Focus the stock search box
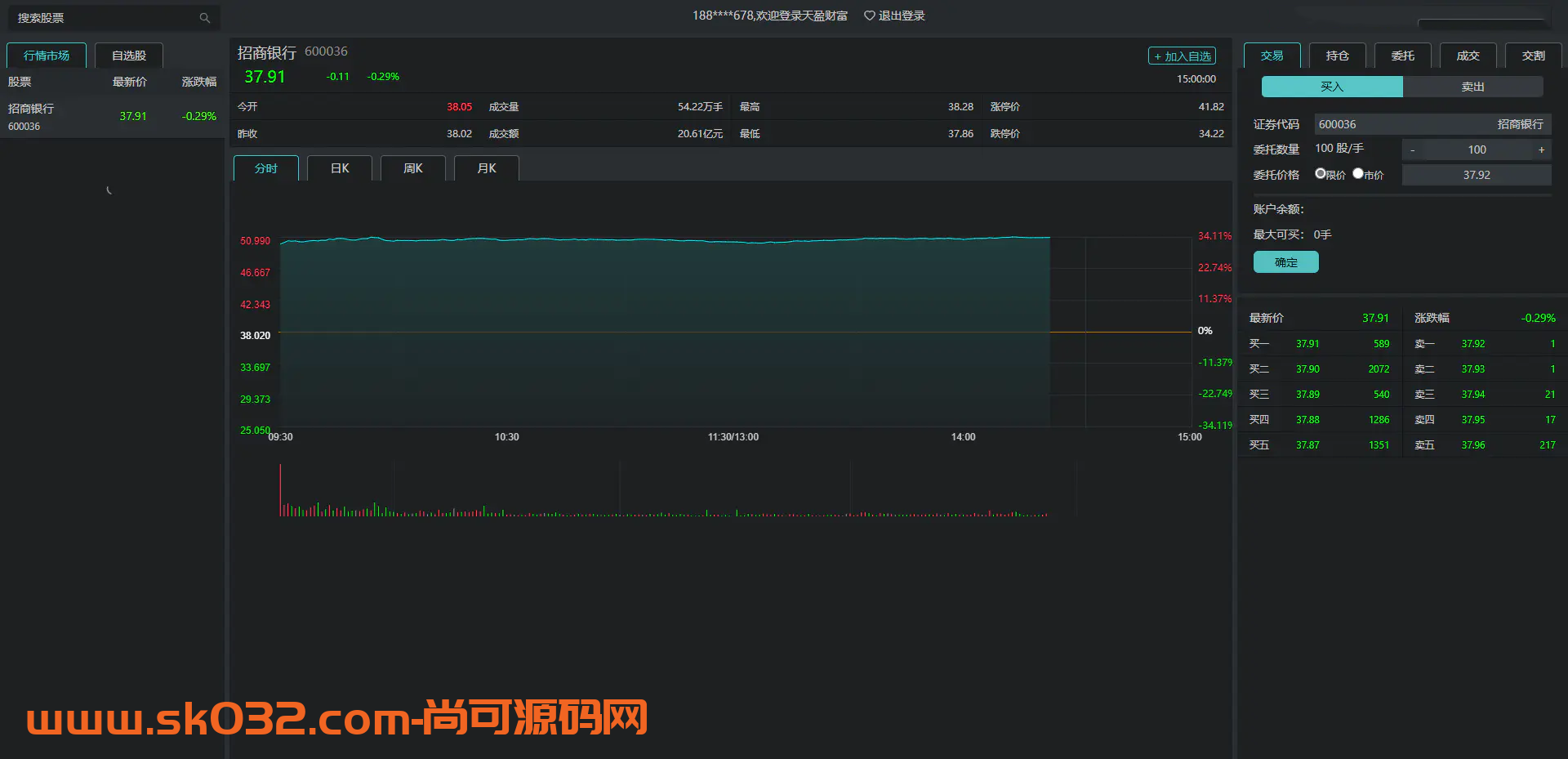The image size is (1568, 759). coord(114,18)
